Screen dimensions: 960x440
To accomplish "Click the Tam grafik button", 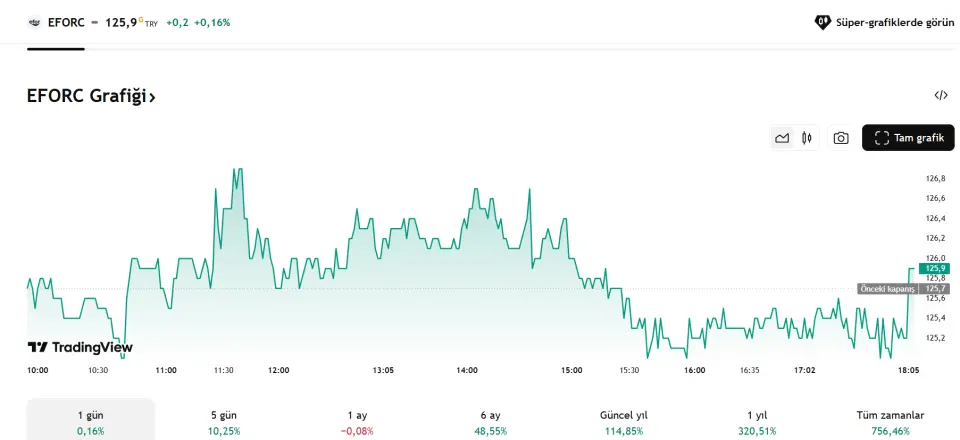I will tap(908, 138).
